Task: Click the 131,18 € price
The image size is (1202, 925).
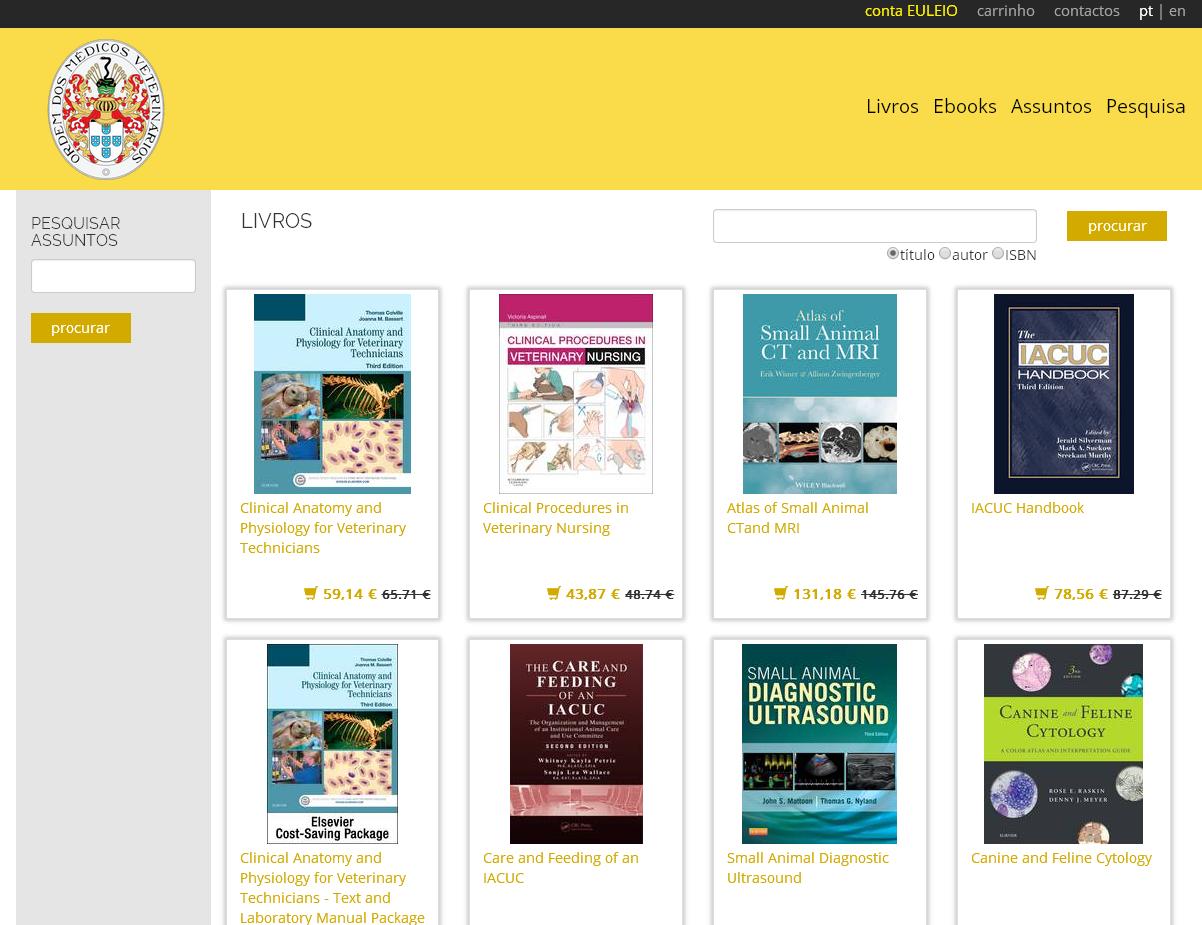Action: pyautogui.click(x=824, y=594)
